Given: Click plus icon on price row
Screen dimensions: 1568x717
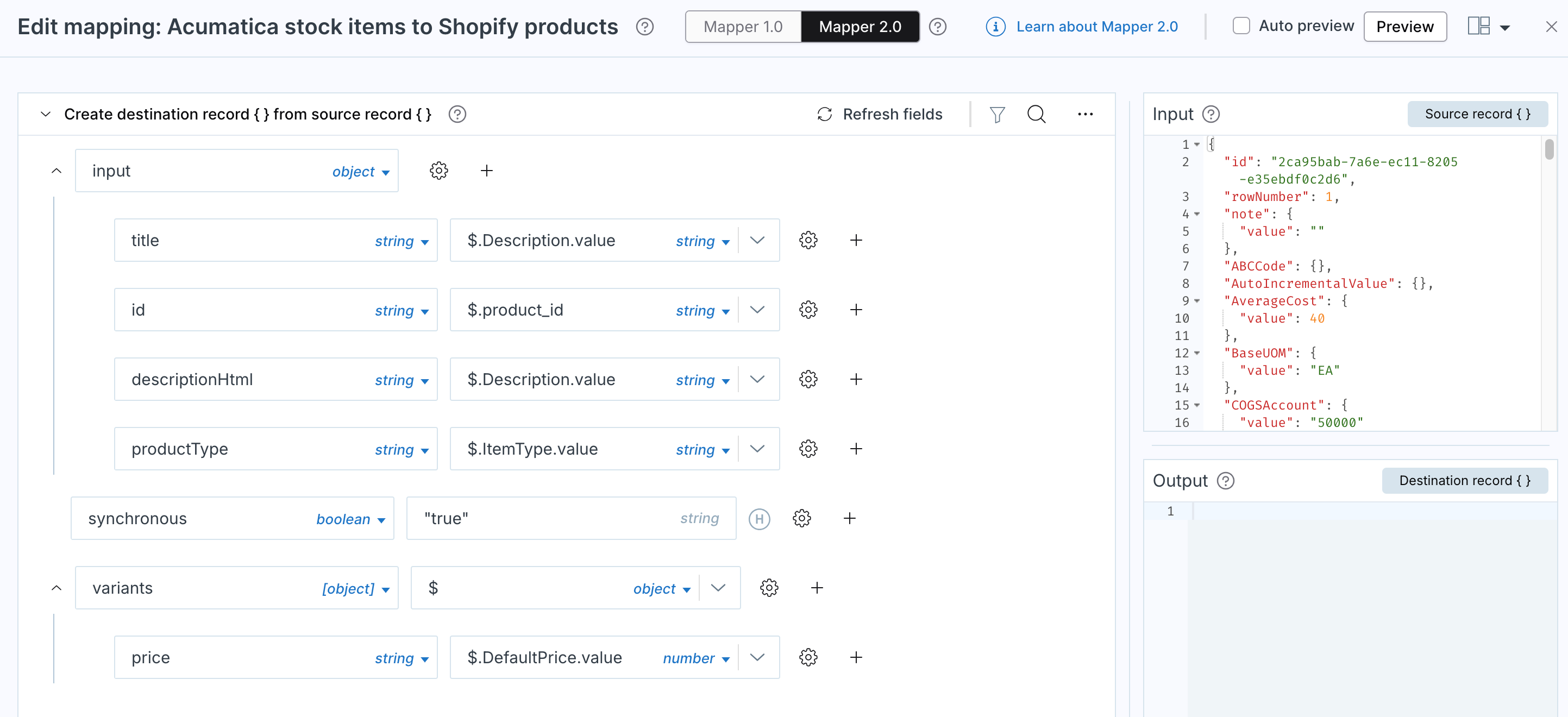Looking at the screenshot, I should coord(856,657).
